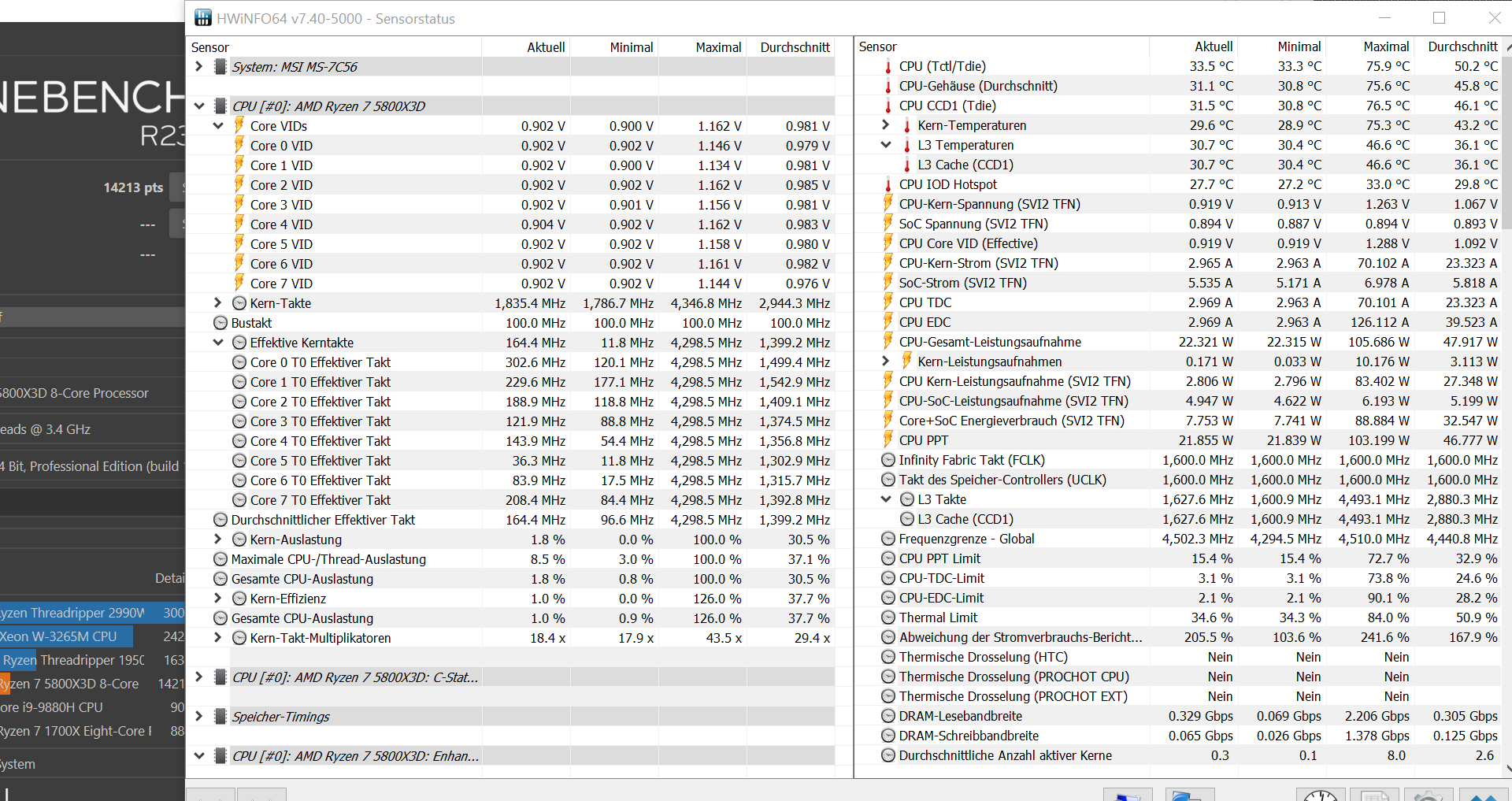The image size is (1512, 801).
Task: Expand the CPU [#0] C-Stat... sensor group
Action: (x=199, y=677)
